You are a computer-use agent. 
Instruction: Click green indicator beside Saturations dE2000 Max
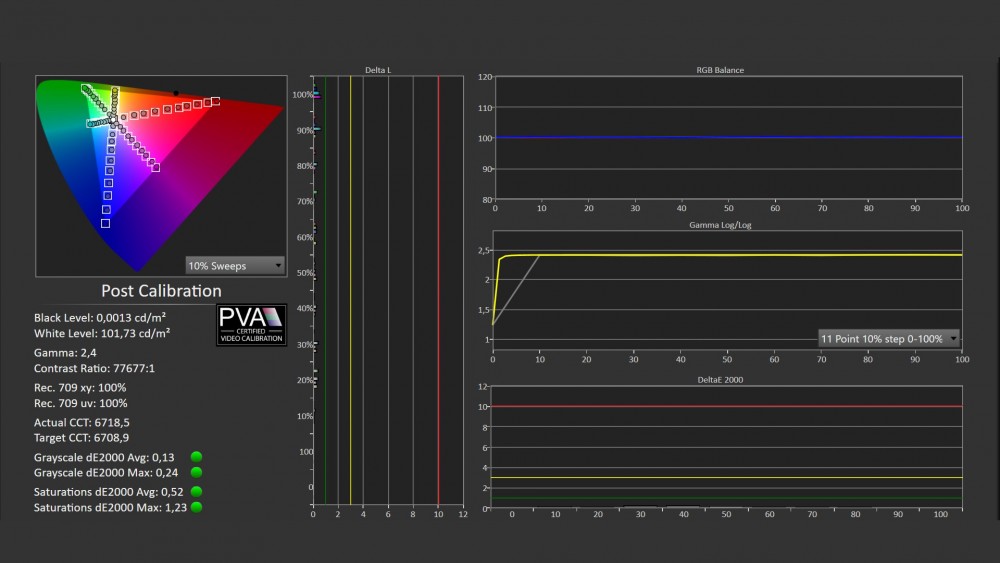tap(196, 507)
